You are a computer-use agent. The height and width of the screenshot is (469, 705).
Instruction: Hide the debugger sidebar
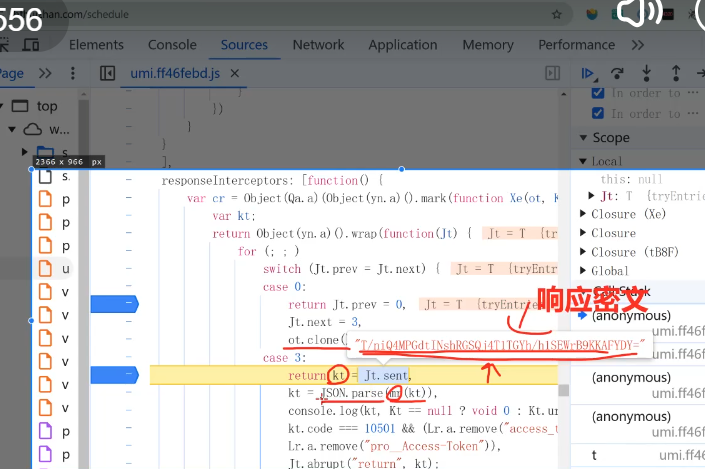tap(553, 73)
